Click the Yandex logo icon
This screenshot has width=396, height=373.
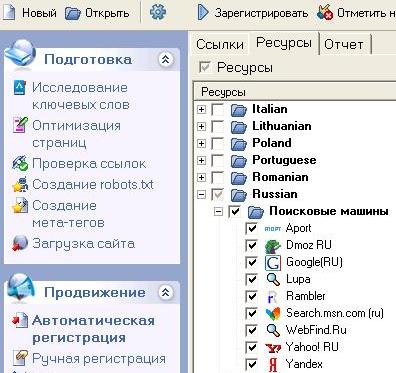tap(273, 364)
